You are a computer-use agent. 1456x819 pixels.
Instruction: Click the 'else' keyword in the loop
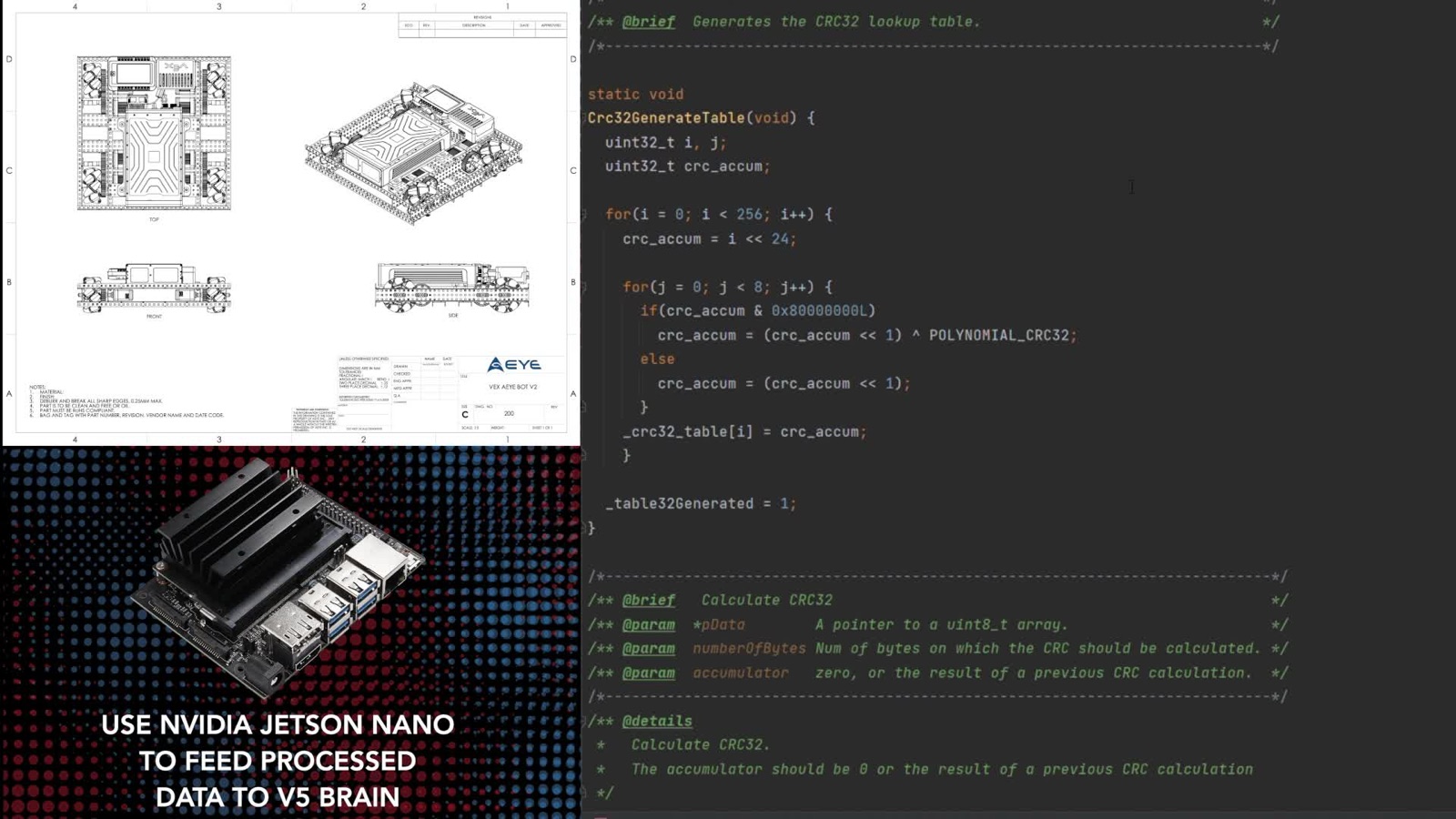point(657,359)
